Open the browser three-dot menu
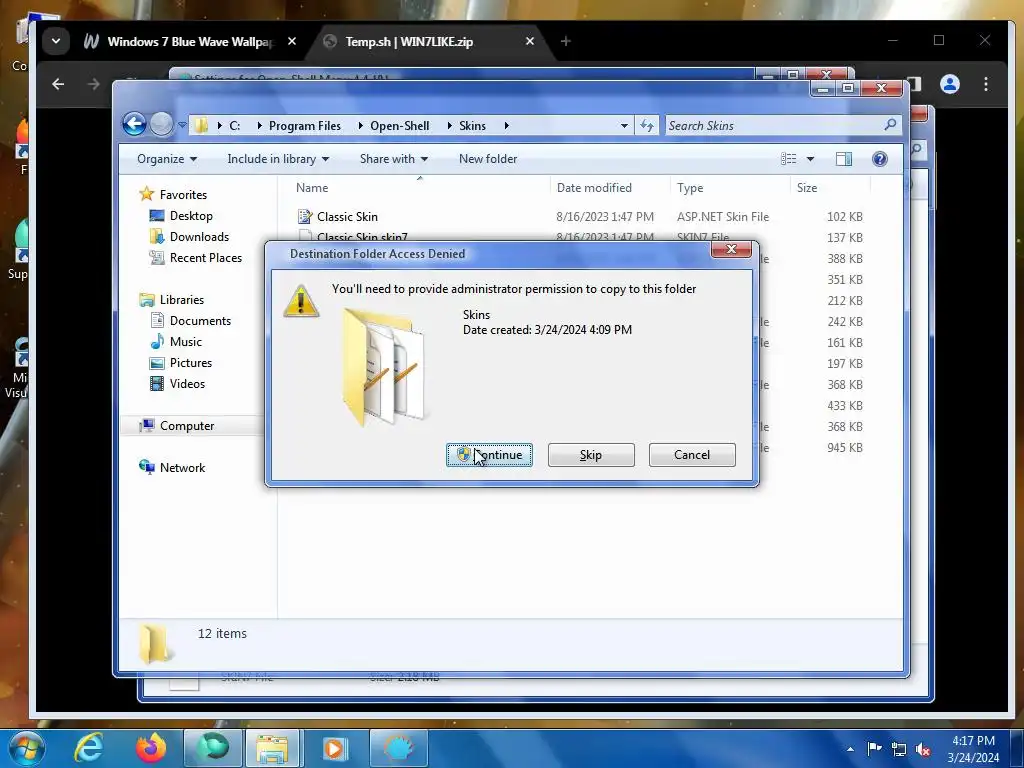1024x768 pixels. pos(986,84)
